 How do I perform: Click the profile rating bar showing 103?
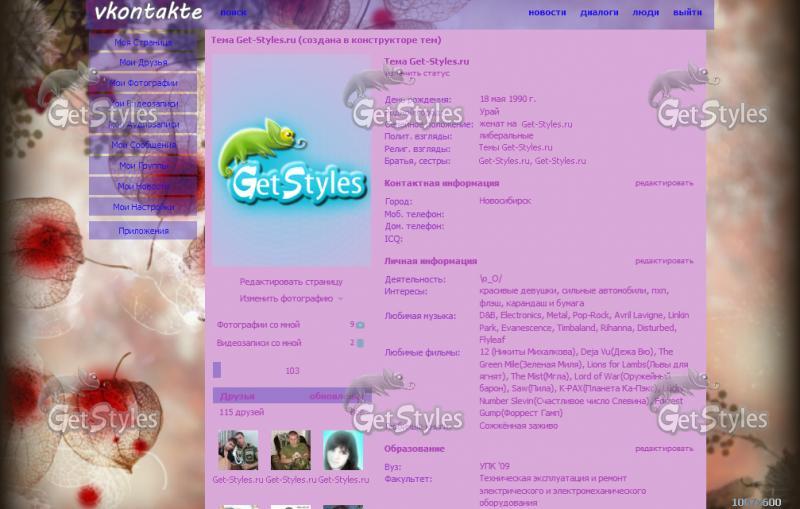[x=291, y=370]
